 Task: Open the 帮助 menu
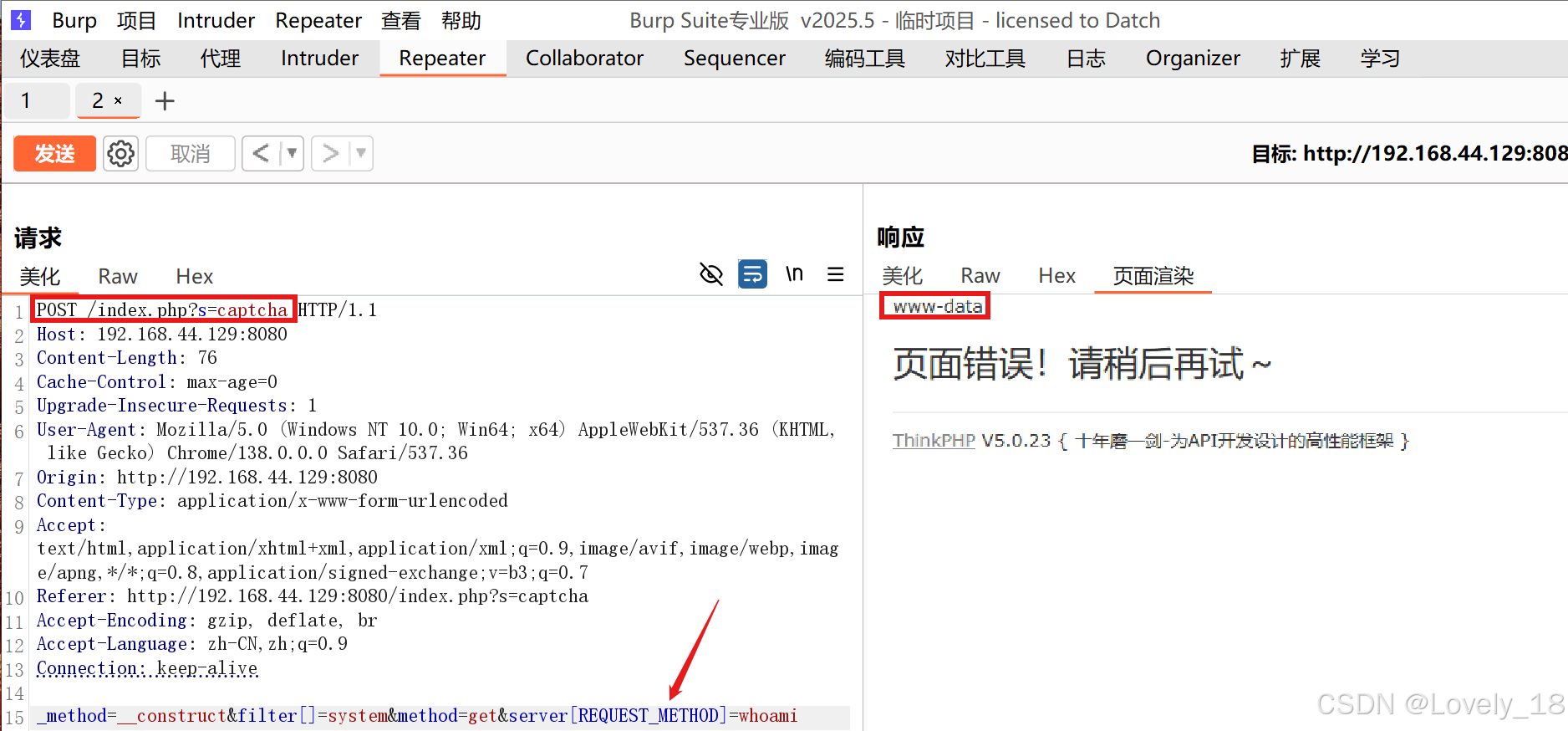[461, 20]
